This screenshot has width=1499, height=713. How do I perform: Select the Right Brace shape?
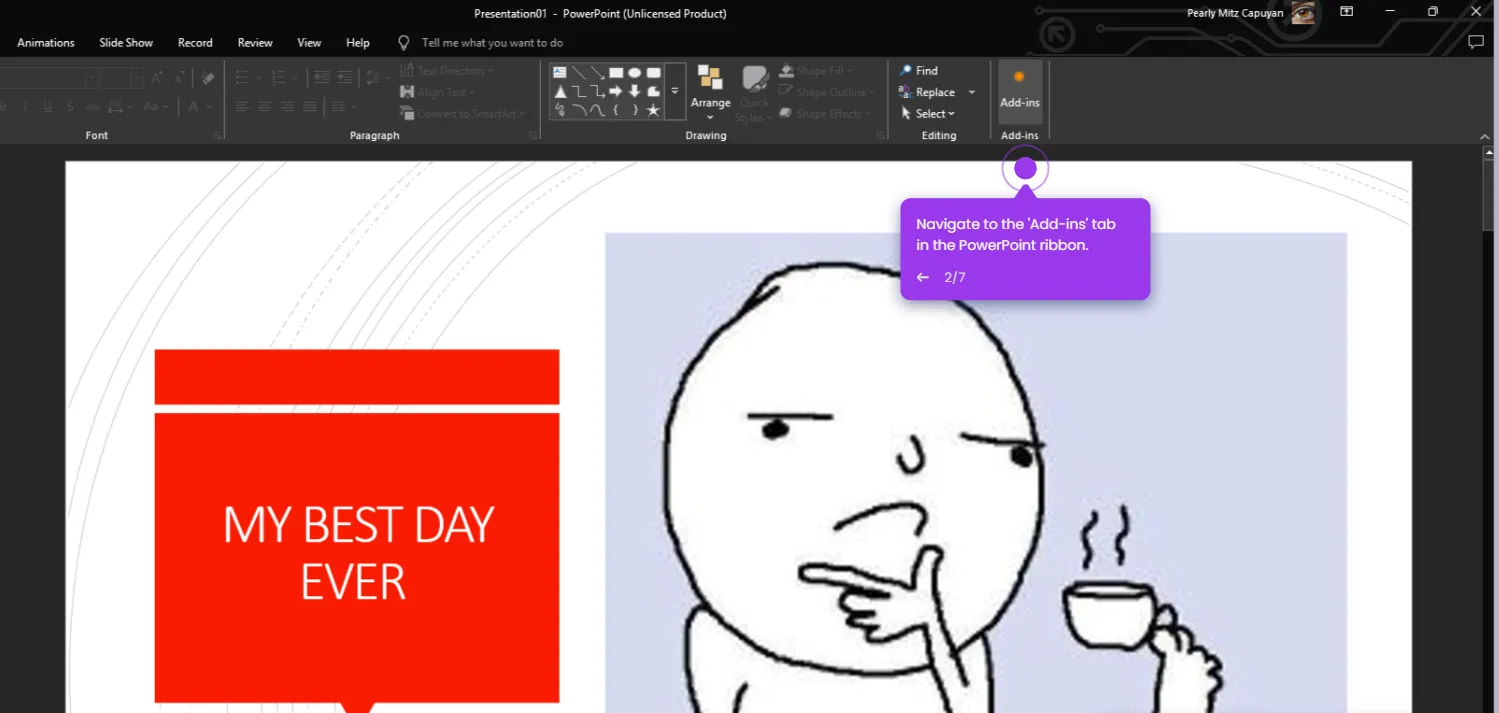point(635,110)
